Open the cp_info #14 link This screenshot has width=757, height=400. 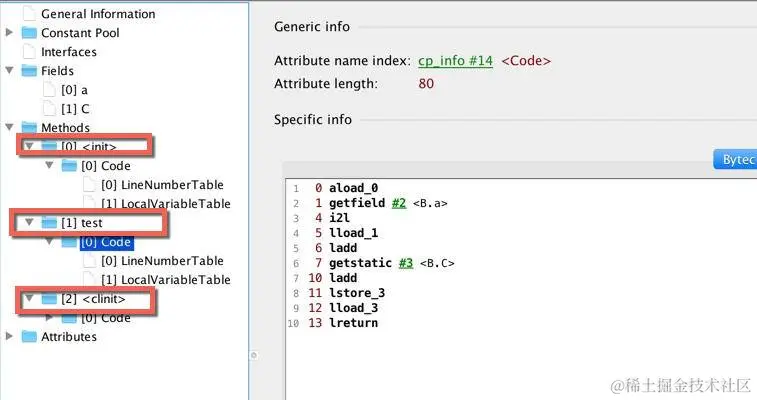coord(455,61)
